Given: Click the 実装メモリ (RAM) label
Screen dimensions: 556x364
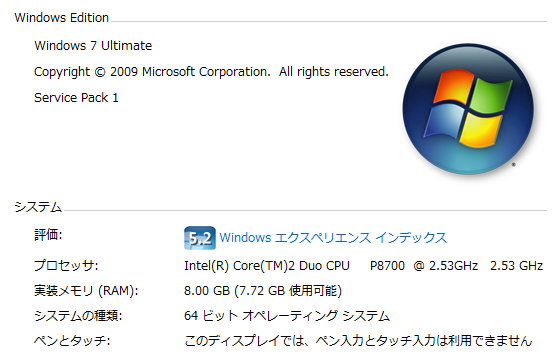Looking at the screenshot, I should (x=86, y=291).
